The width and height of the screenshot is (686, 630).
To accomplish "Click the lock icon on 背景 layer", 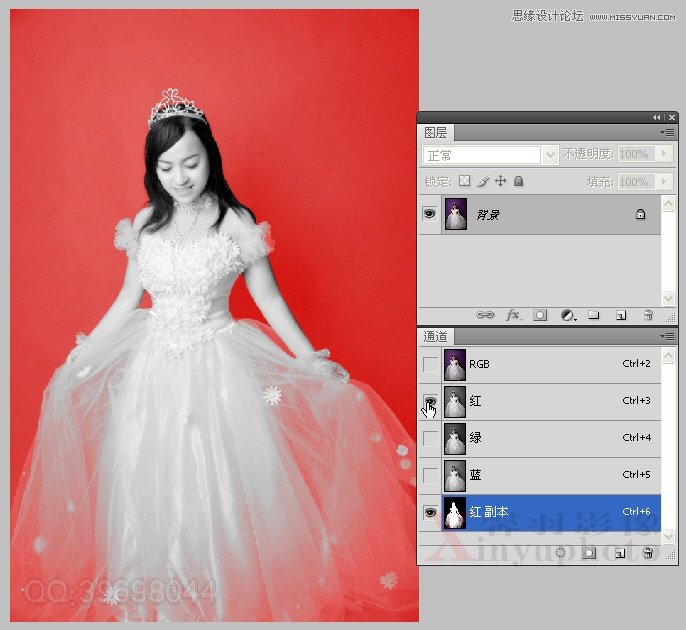I will coord(640,214).
